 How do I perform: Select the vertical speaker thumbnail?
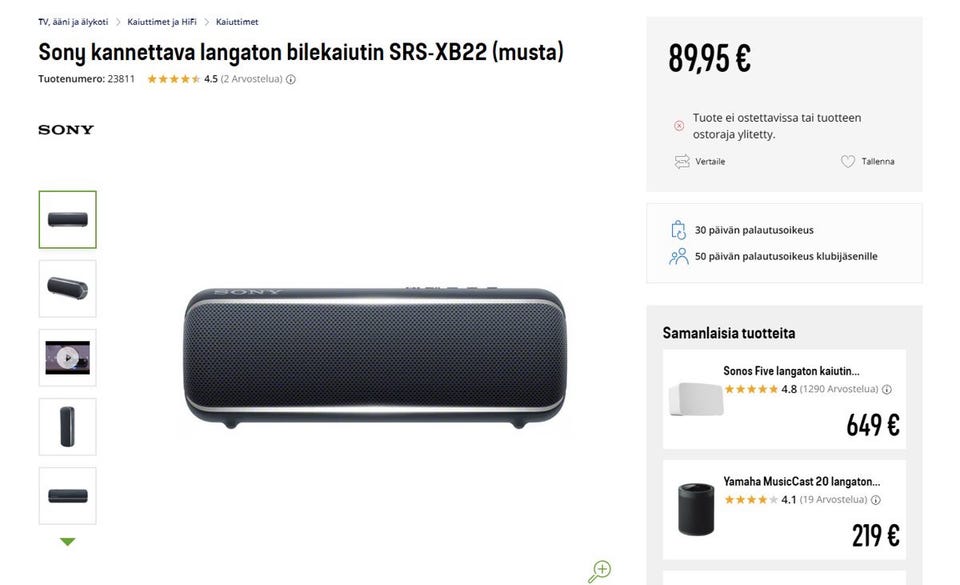pos(67,427)
